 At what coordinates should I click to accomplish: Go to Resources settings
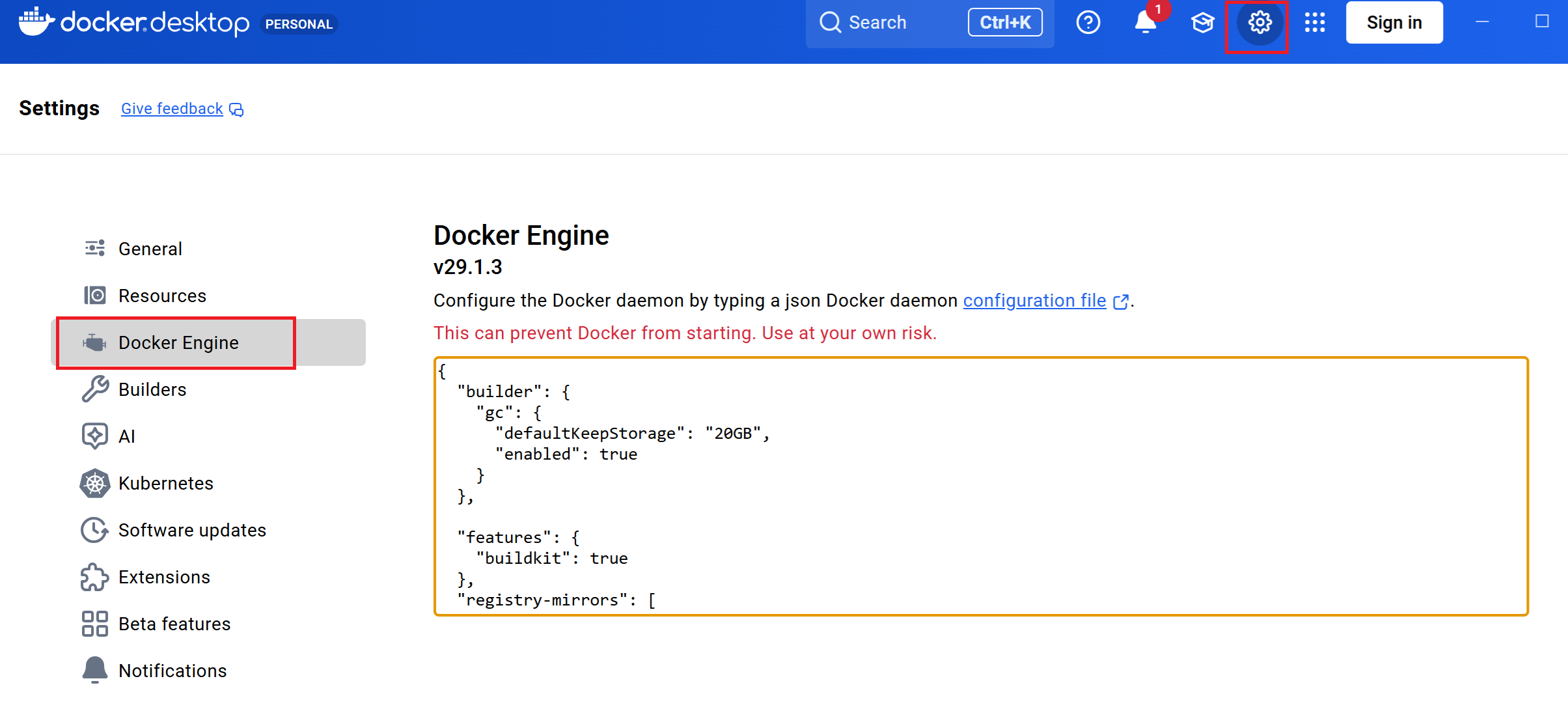161,296
